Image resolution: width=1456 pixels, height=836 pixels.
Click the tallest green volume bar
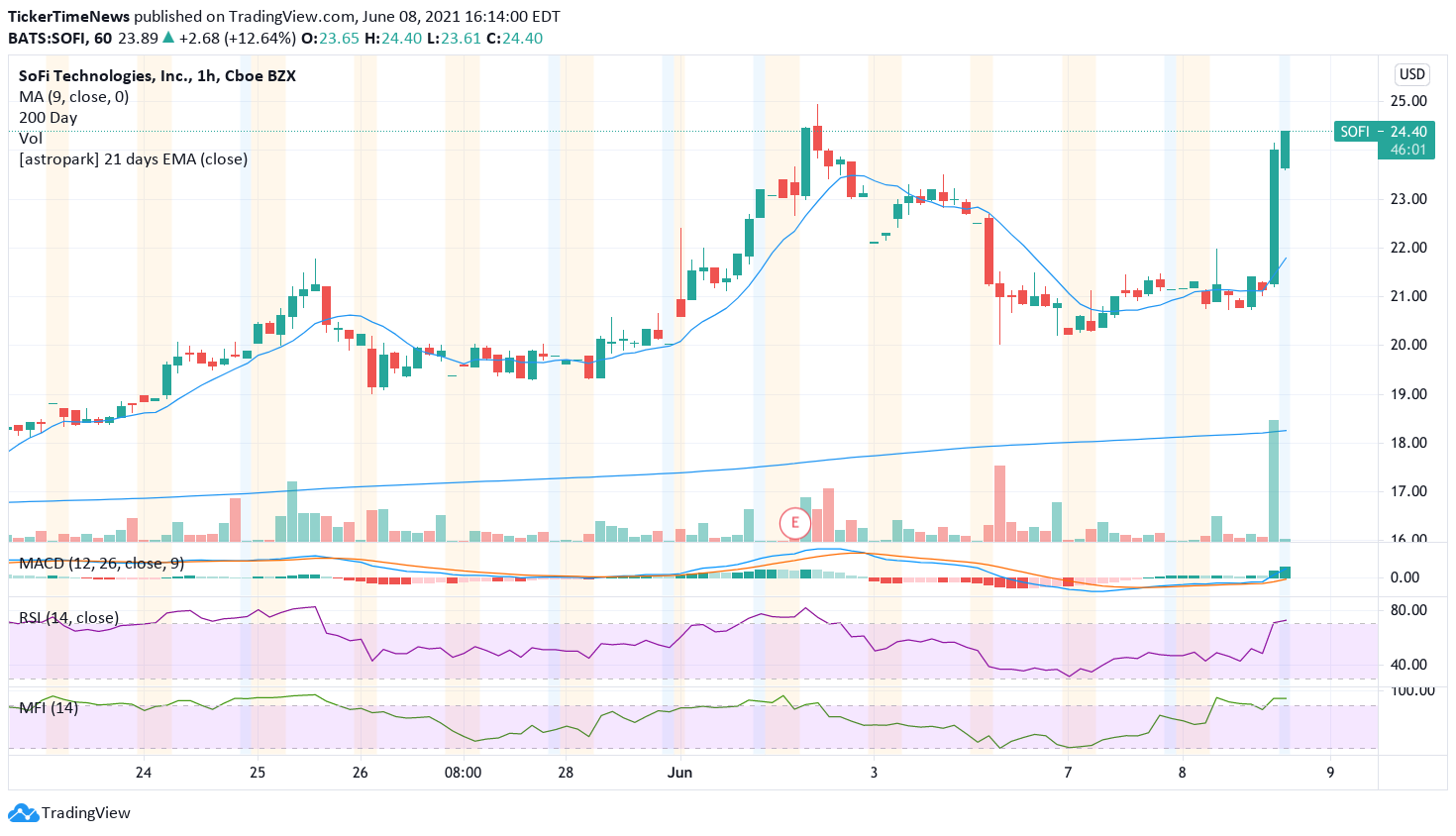(1274, 480)
